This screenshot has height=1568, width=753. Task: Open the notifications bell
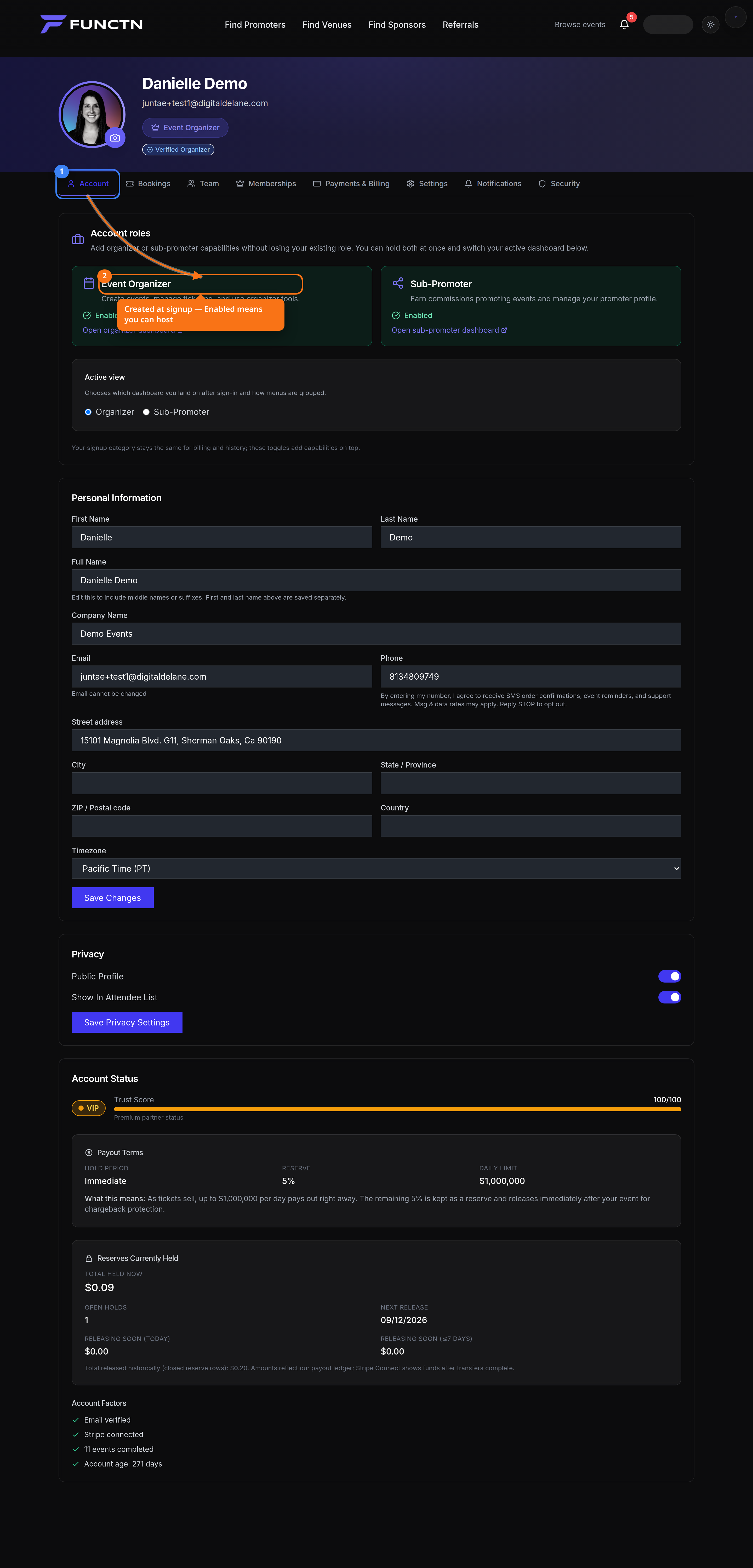click(624, 24)
